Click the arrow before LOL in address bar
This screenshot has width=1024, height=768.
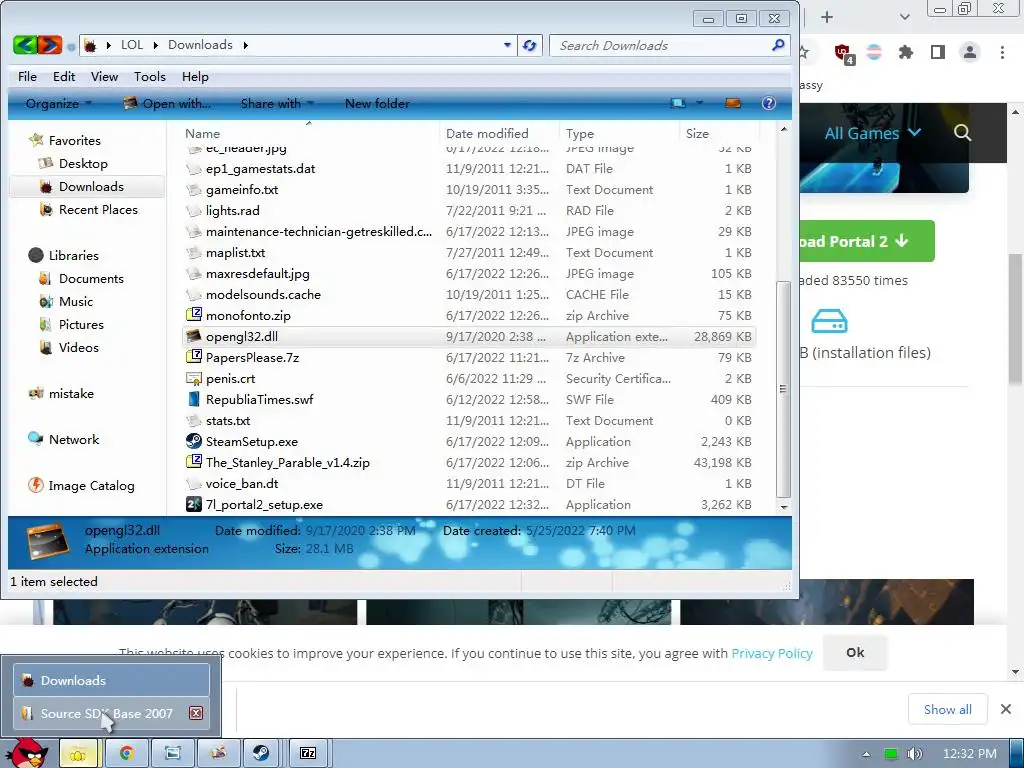click(108, 45)
